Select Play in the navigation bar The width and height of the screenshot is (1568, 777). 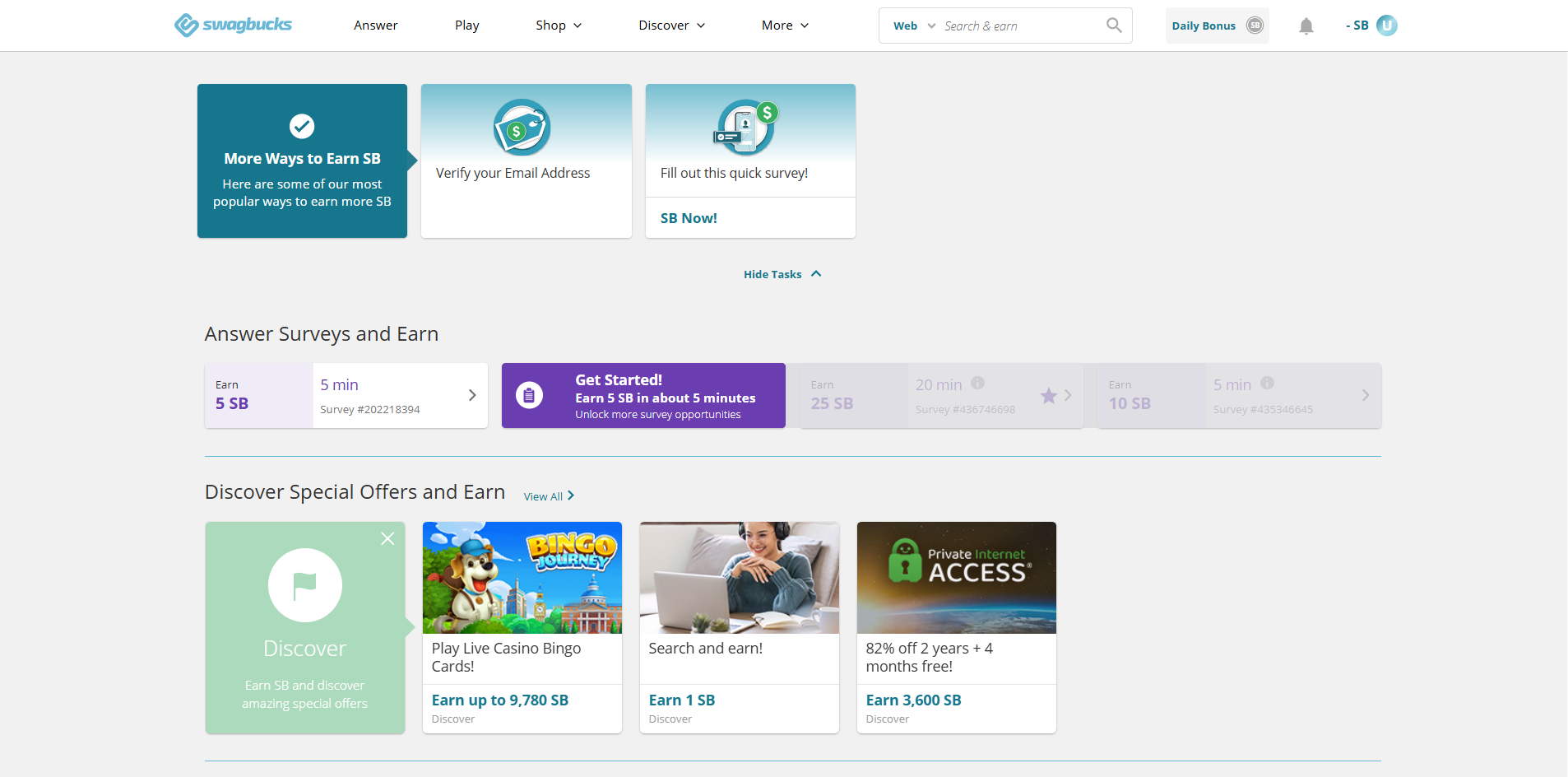[466, 25]
